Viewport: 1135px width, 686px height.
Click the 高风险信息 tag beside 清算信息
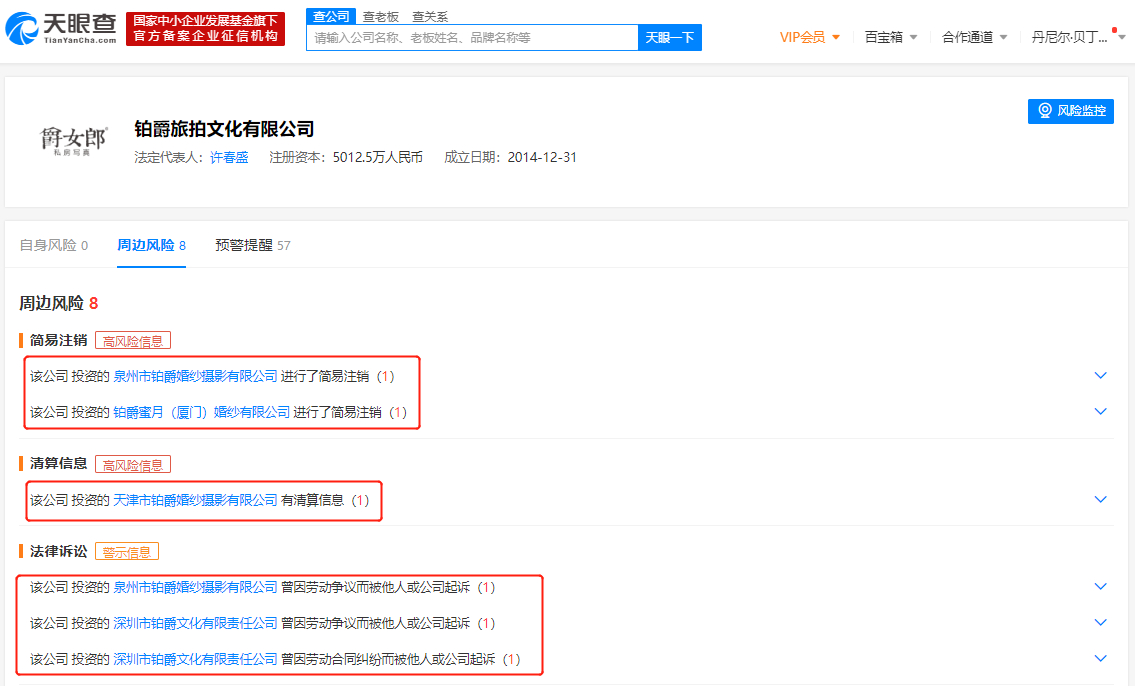pyautogui.click(x=133, y=465)
